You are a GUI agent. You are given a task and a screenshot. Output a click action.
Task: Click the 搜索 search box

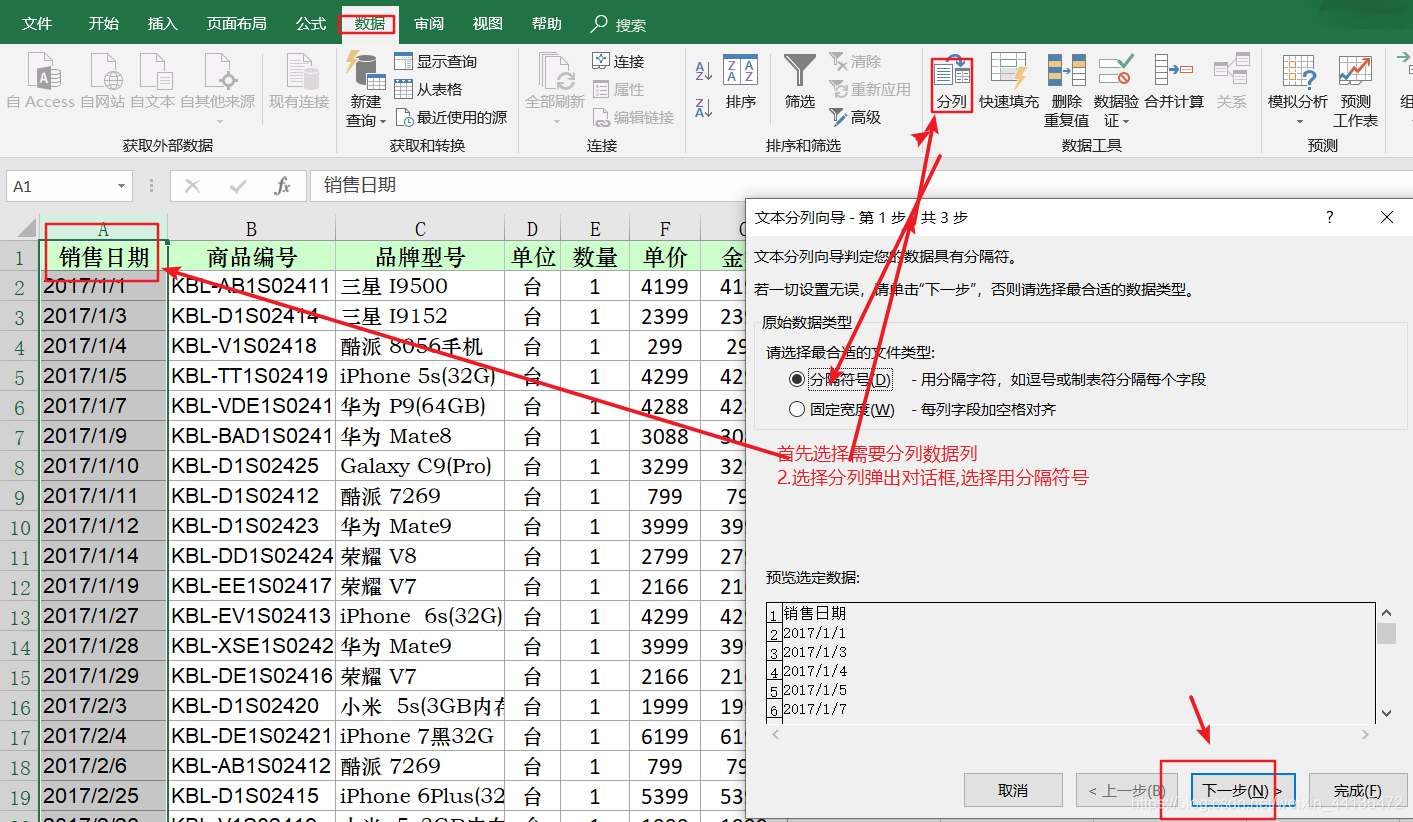(x=620, y=24)
